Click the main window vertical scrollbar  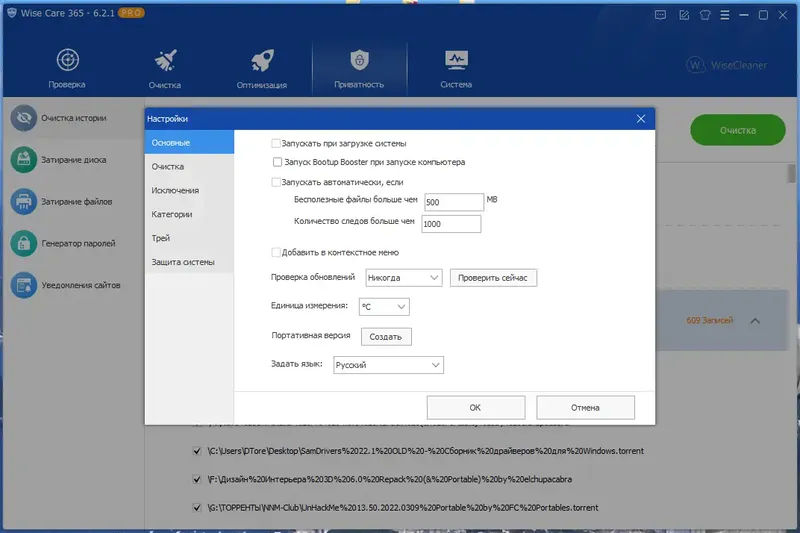tap(791, 173)
